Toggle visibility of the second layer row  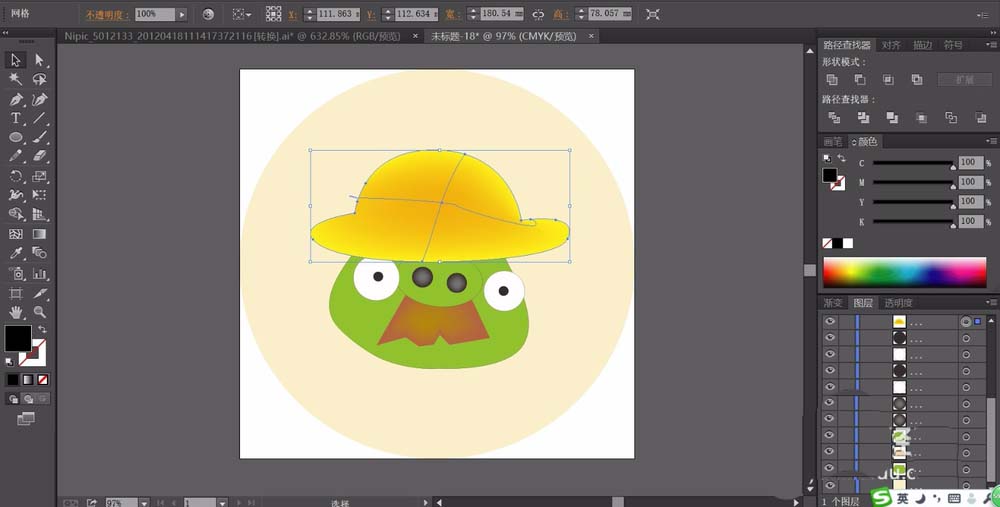pos(829,338)
